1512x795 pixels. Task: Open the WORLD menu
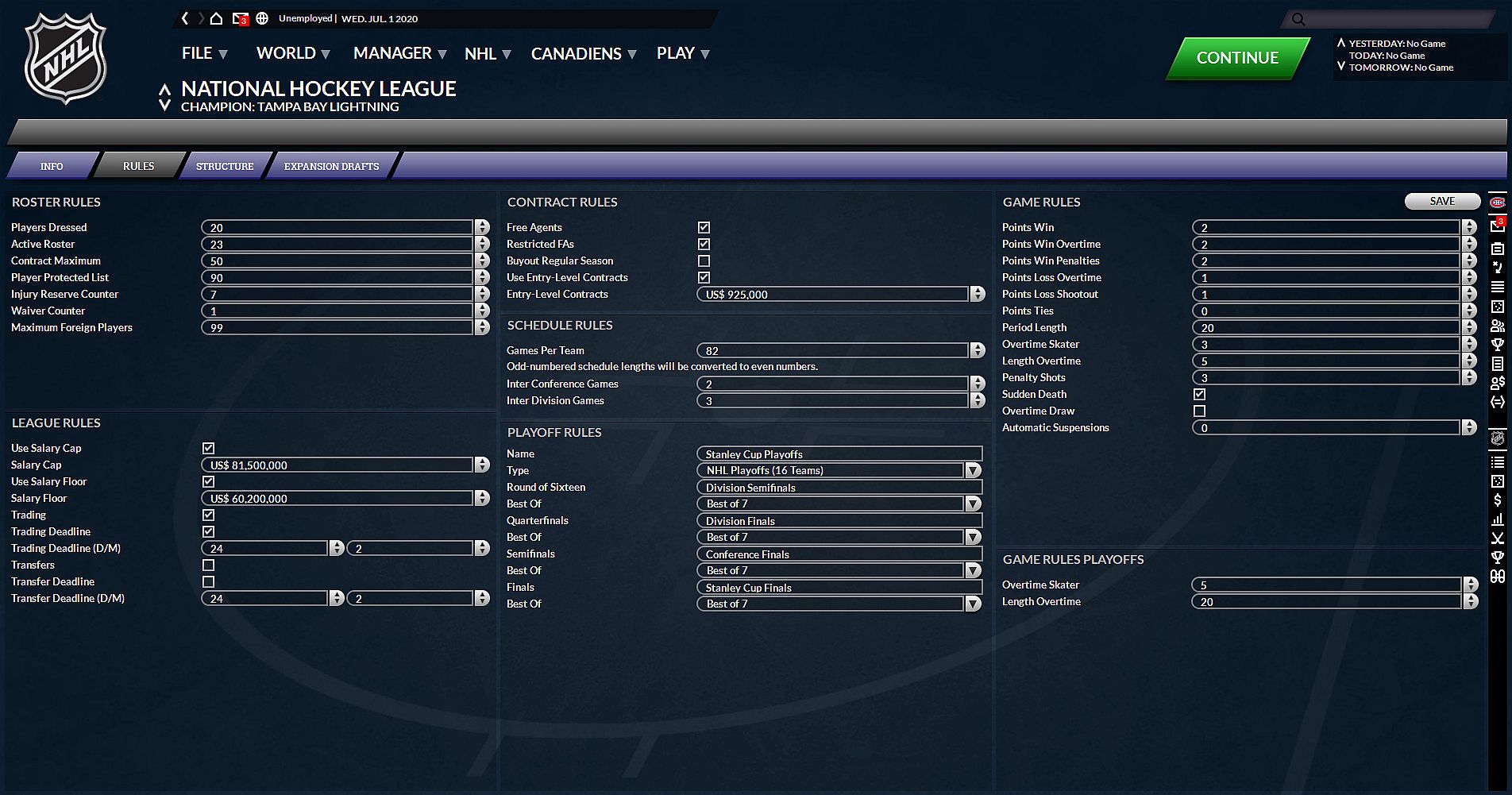click(293, 53)
